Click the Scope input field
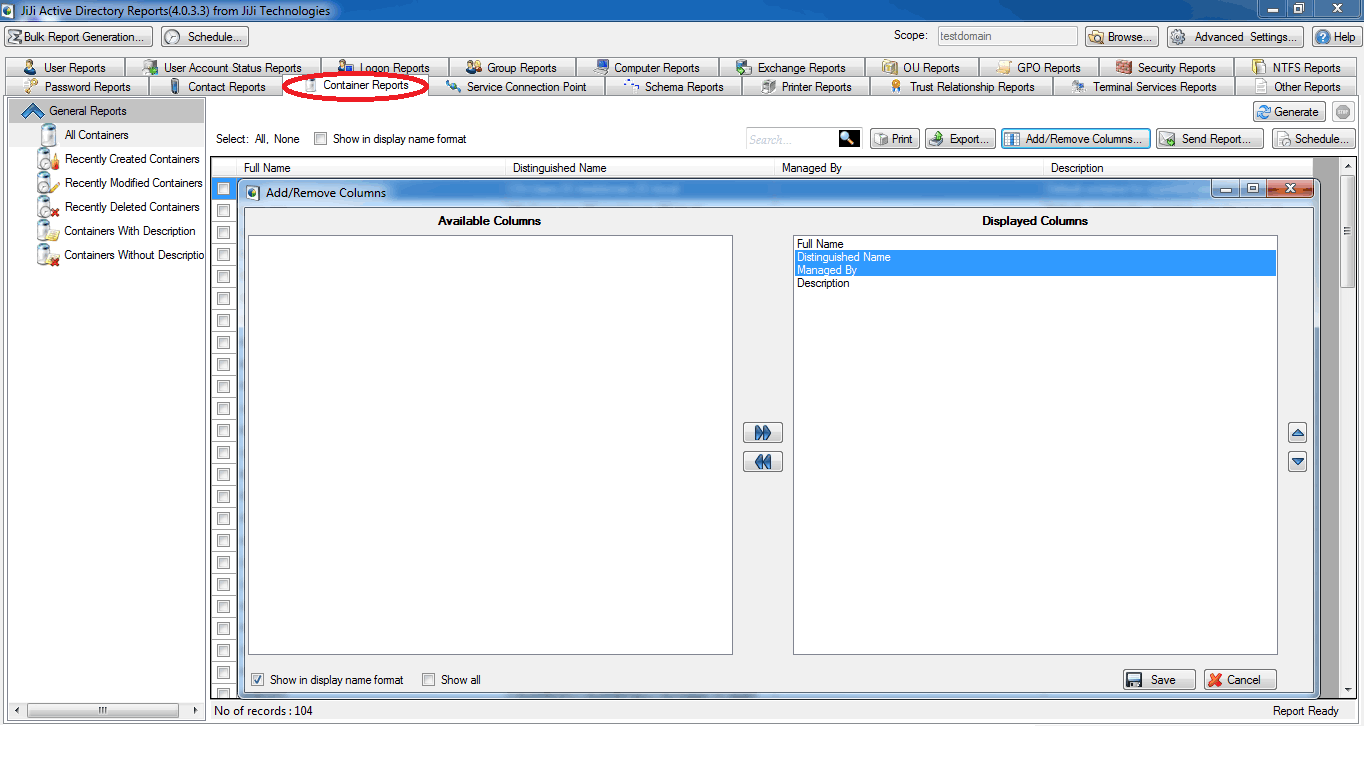This screenshot has height=768, width=1364. click(x=1006, y=36)
